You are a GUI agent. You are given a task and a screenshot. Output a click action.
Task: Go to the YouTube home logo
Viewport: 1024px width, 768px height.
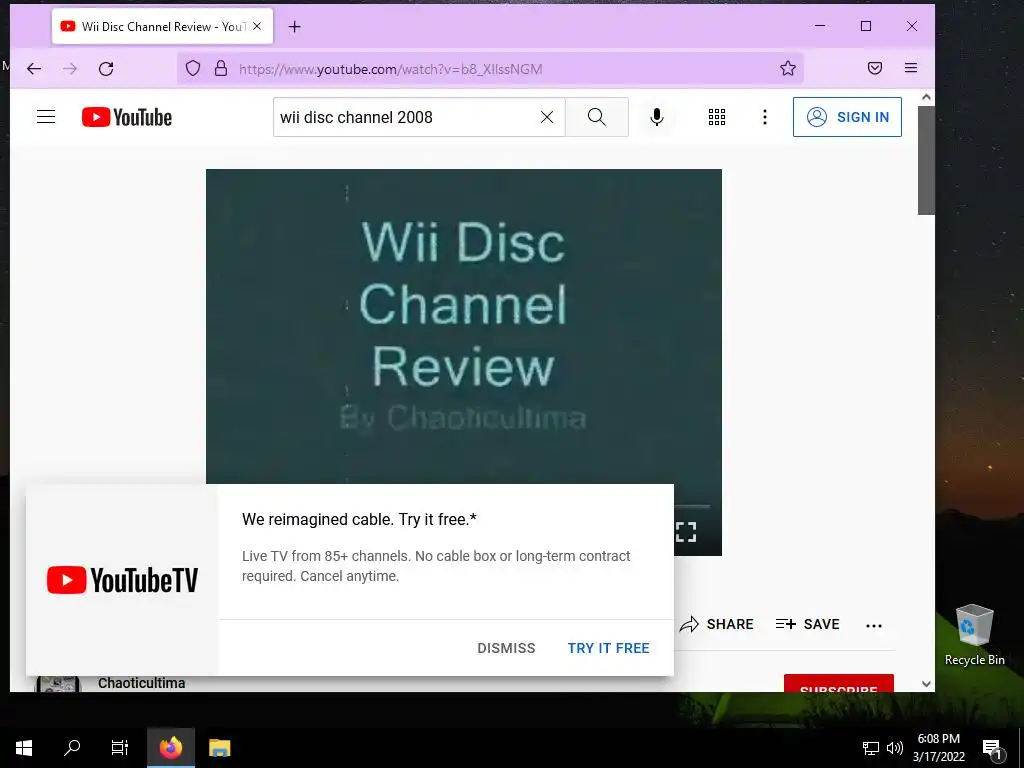127,118
